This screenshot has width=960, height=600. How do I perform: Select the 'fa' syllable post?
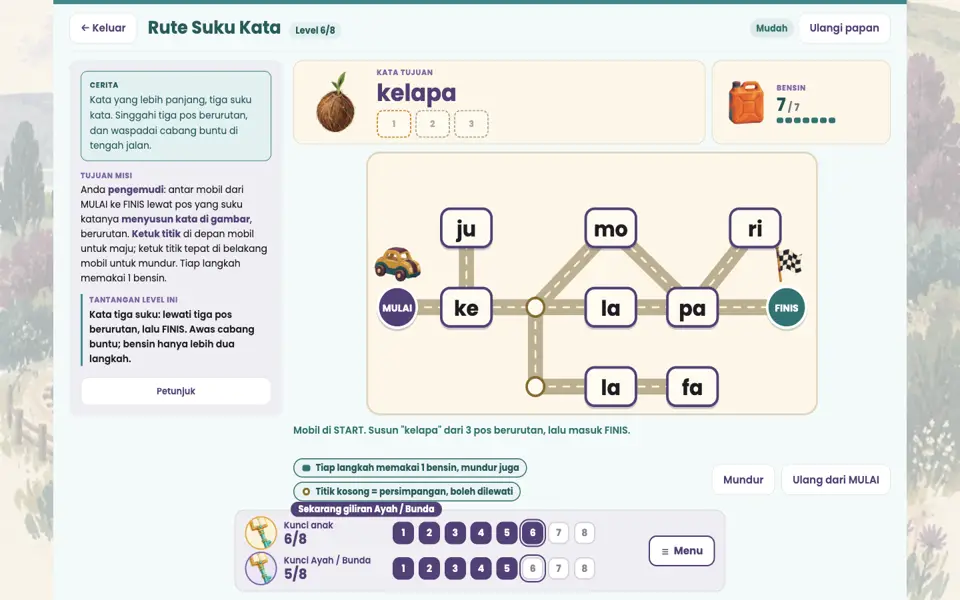coord(692,386)
